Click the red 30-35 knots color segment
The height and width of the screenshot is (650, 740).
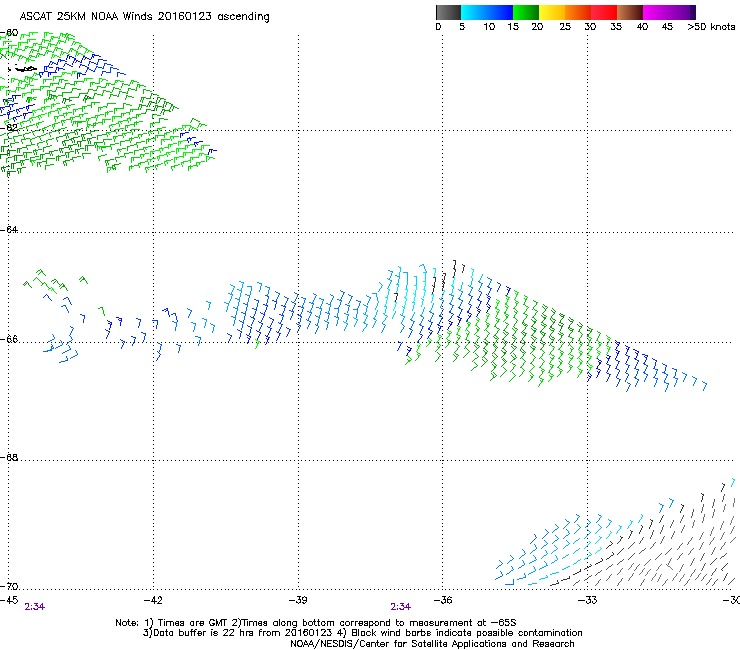604,12
